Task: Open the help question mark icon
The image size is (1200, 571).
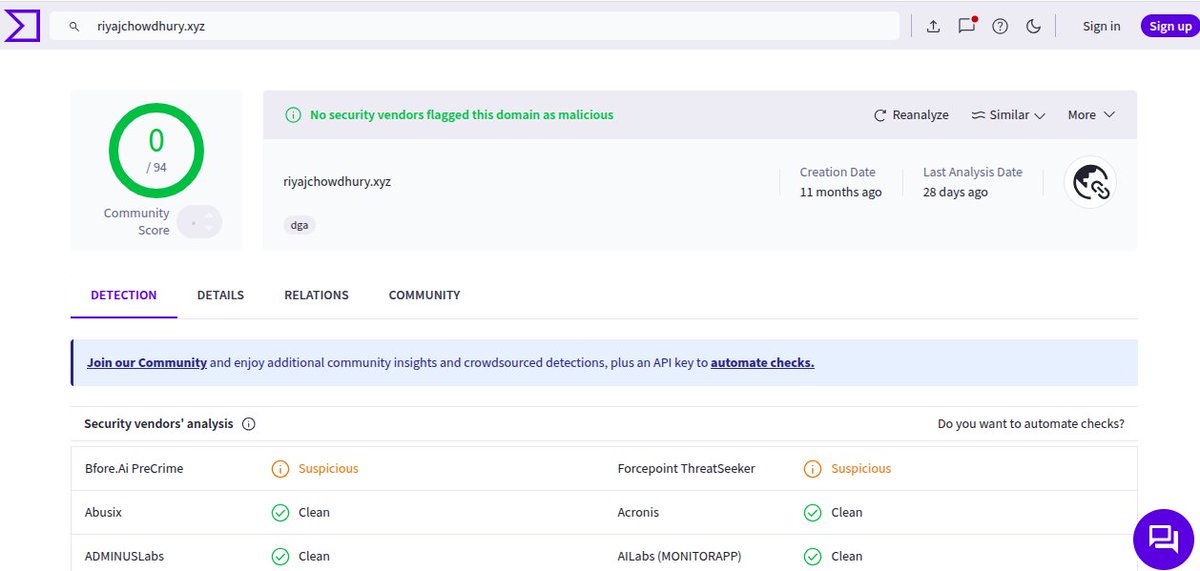Action: tap(1000, 27)
